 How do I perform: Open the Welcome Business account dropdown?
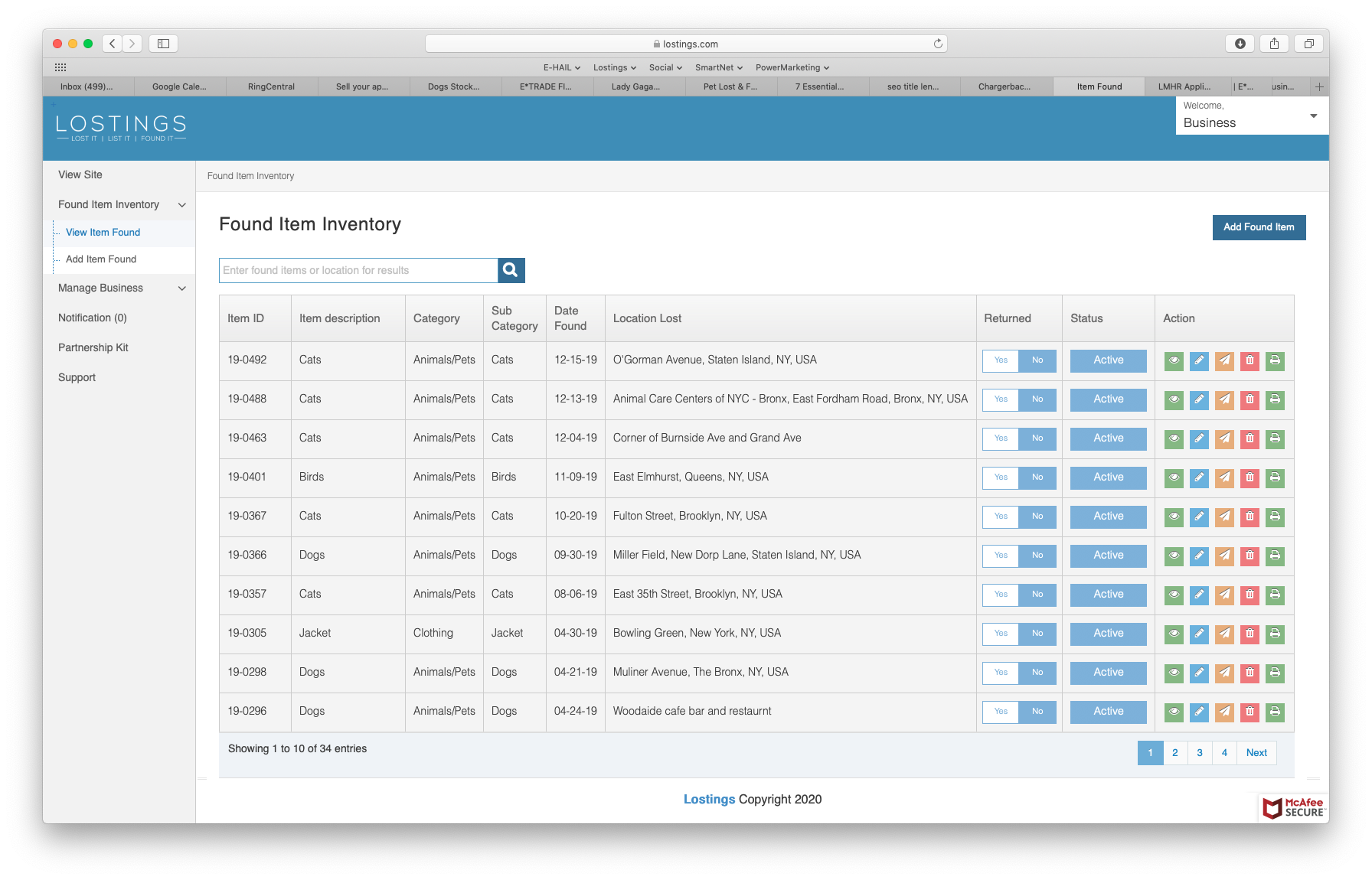(1252, 116)
